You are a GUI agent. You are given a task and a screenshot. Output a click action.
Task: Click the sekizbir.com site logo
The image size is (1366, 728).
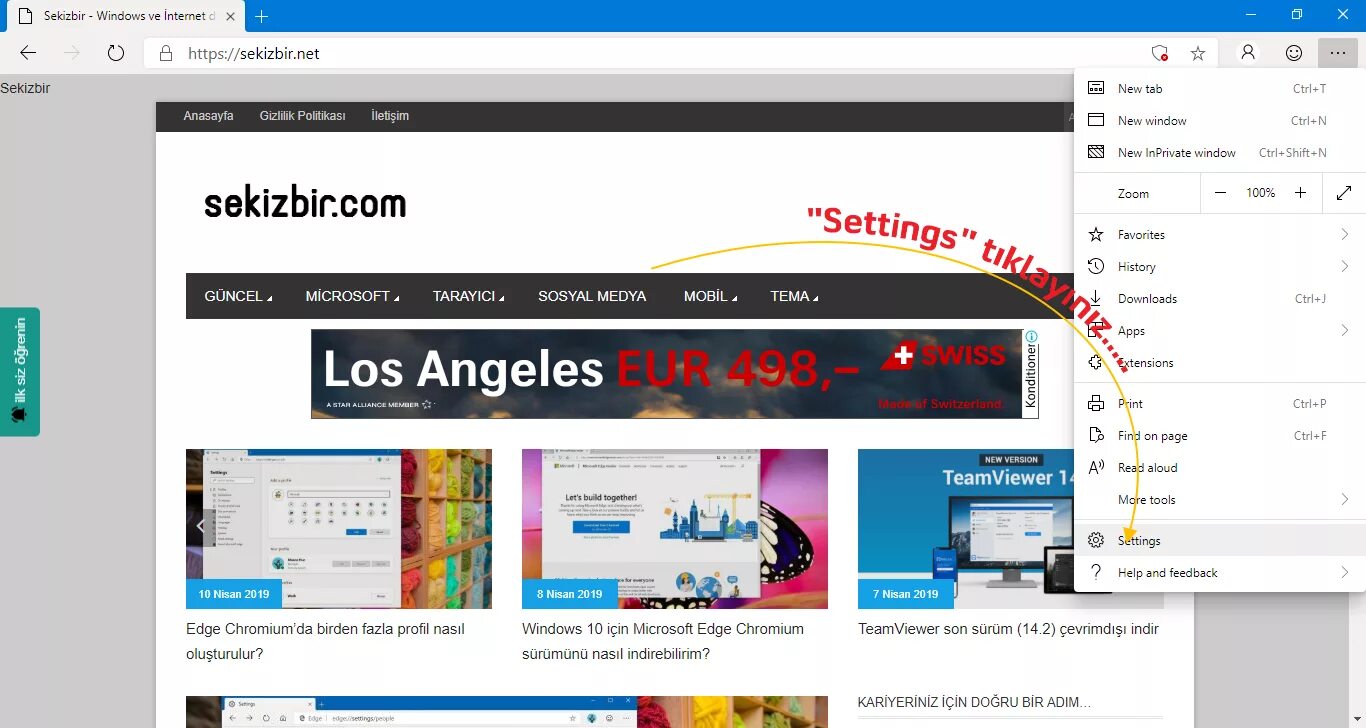point(305,204)
